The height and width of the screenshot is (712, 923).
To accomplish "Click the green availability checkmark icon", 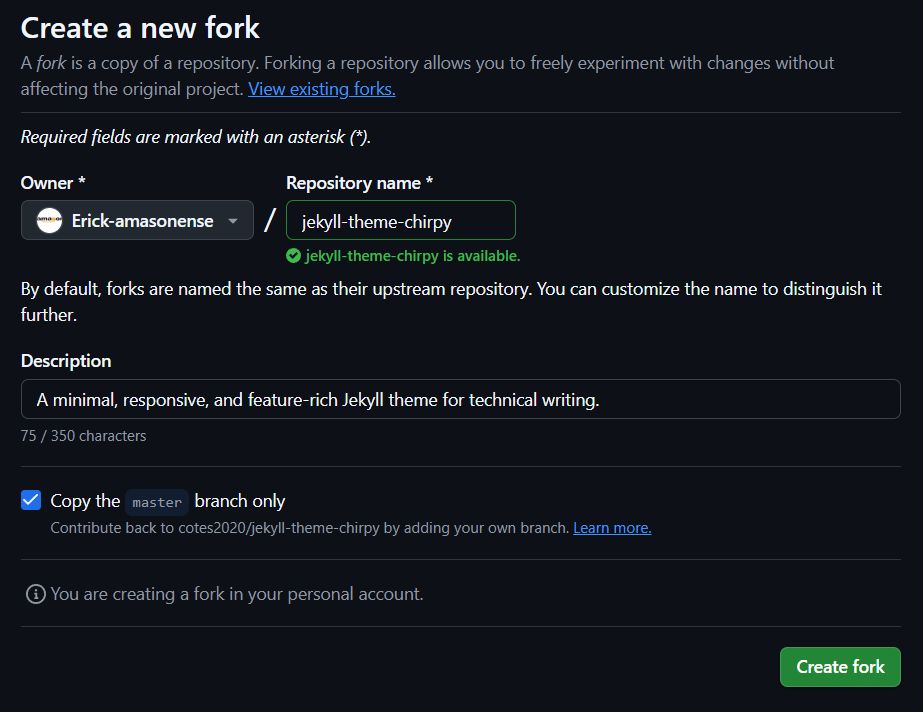I will tap(293, 256).
